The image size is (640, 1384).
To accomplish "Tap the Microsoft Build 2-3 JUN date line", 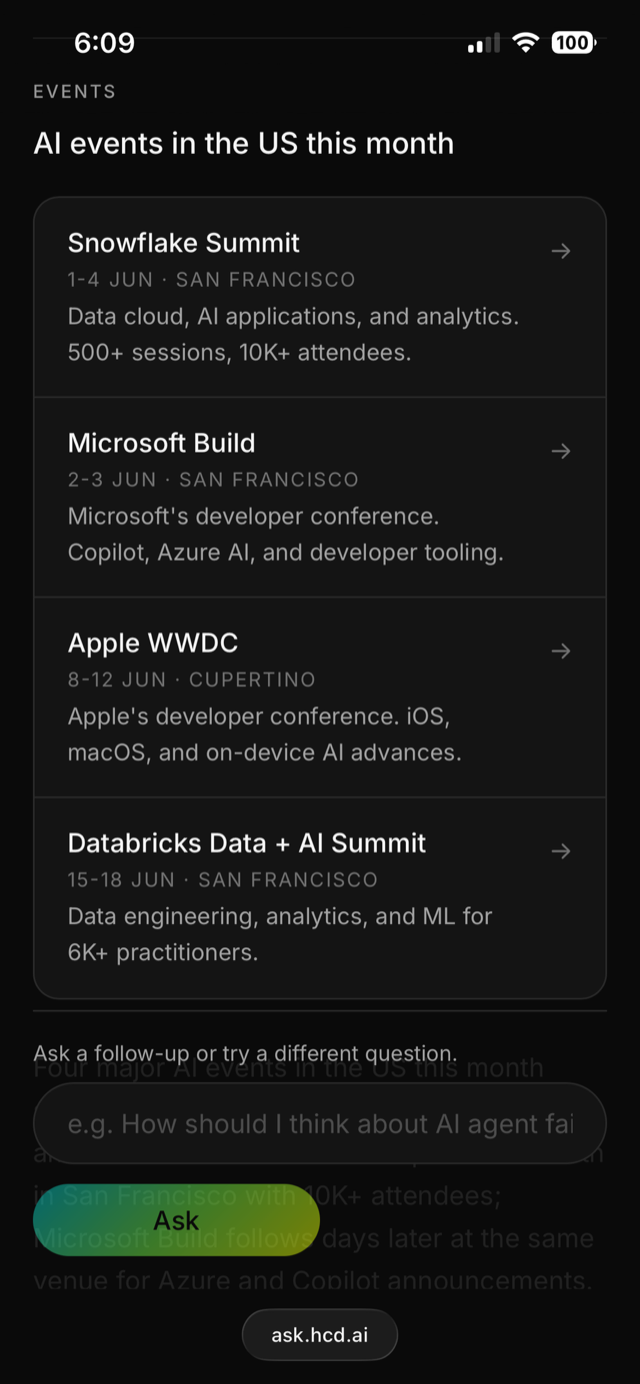I will coord(213,480).
